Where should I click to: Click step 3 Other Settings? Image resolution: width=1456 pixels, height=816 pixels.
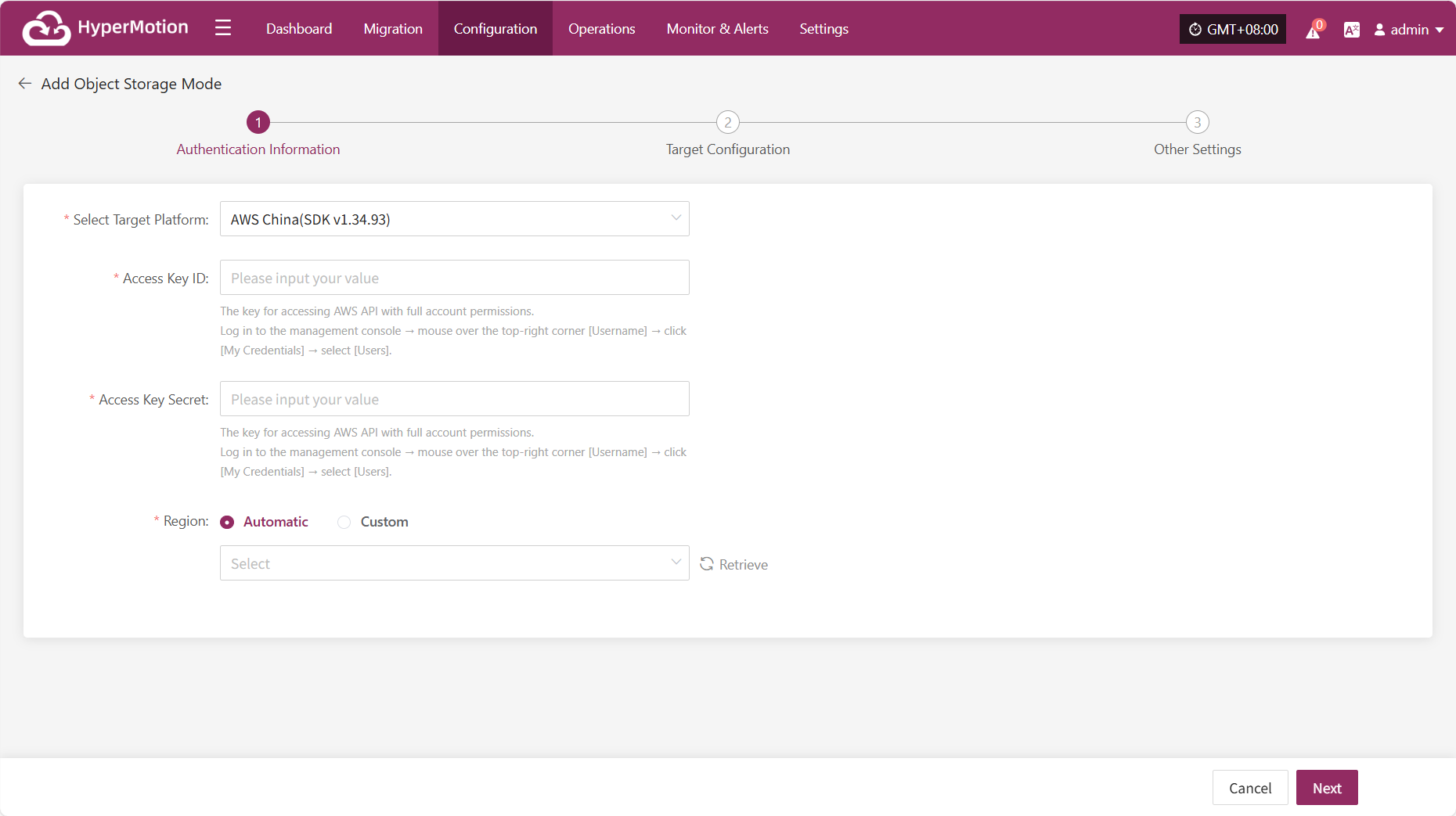tap(1198, 135)
